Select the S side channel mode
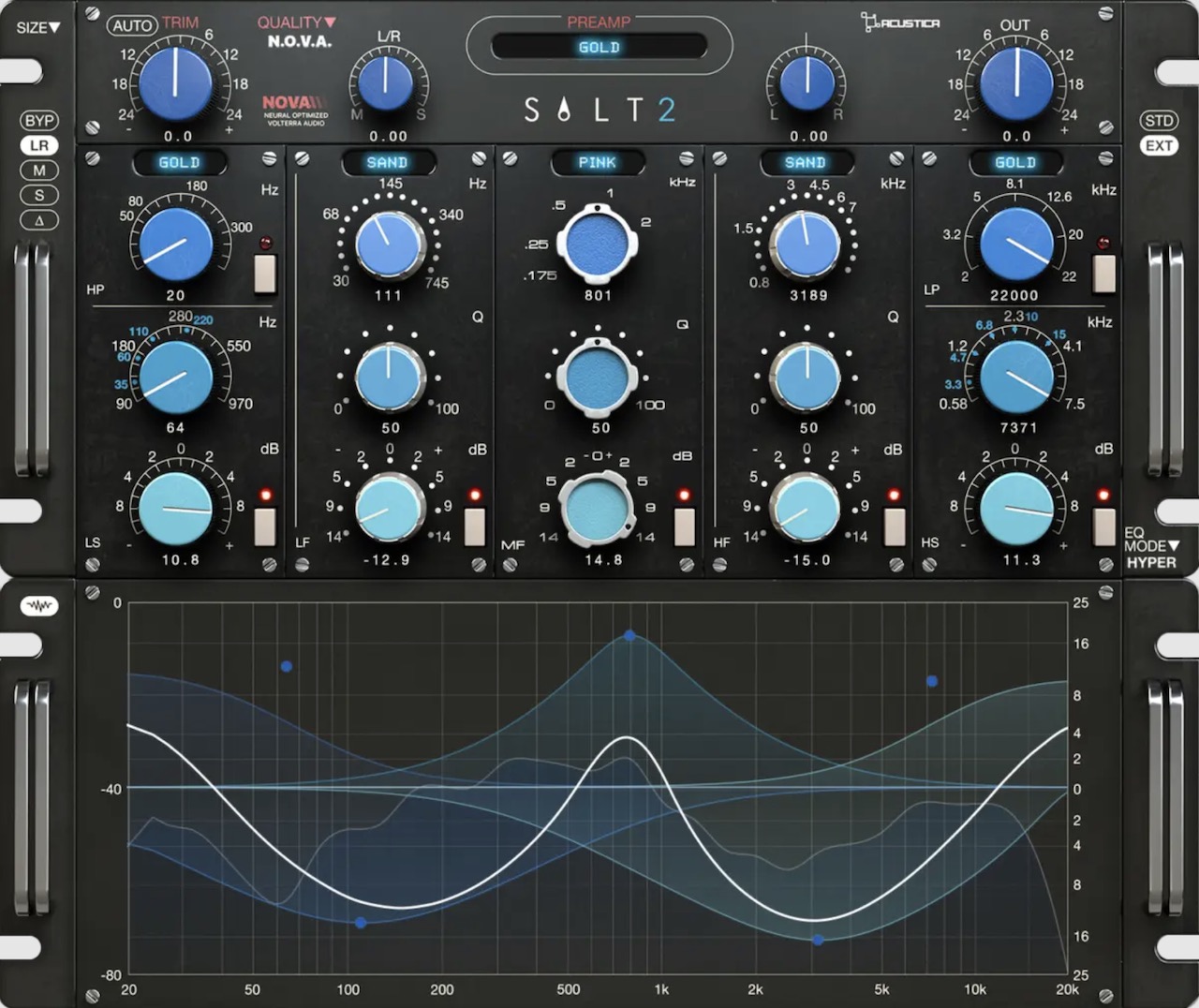Image resolution: width=1199 pixels, height=1008 pixels. (x=39, y=195)
